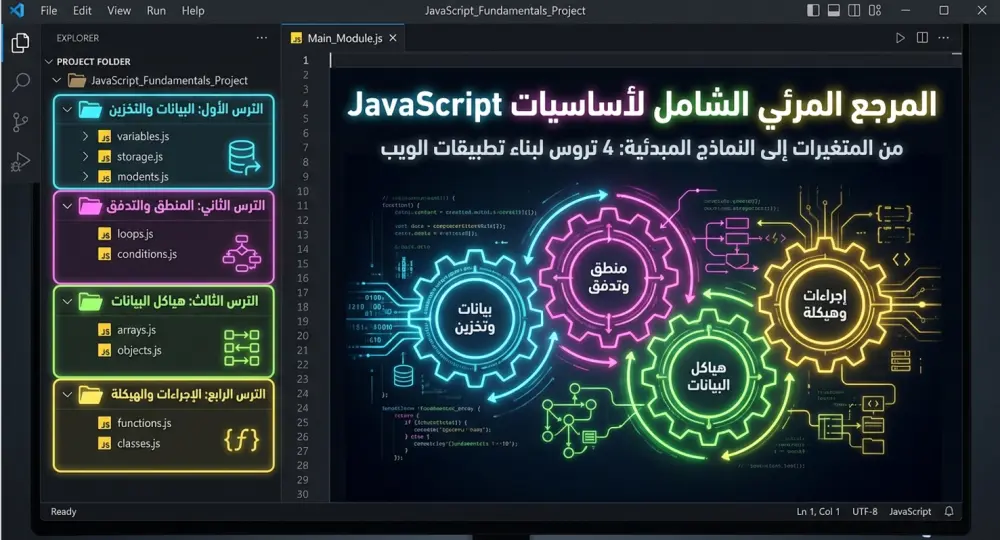The width and height of the screenshot is (1000, 540).
Task: Click JS icon on Main_Module.js tab
Action: click(296, 38)
